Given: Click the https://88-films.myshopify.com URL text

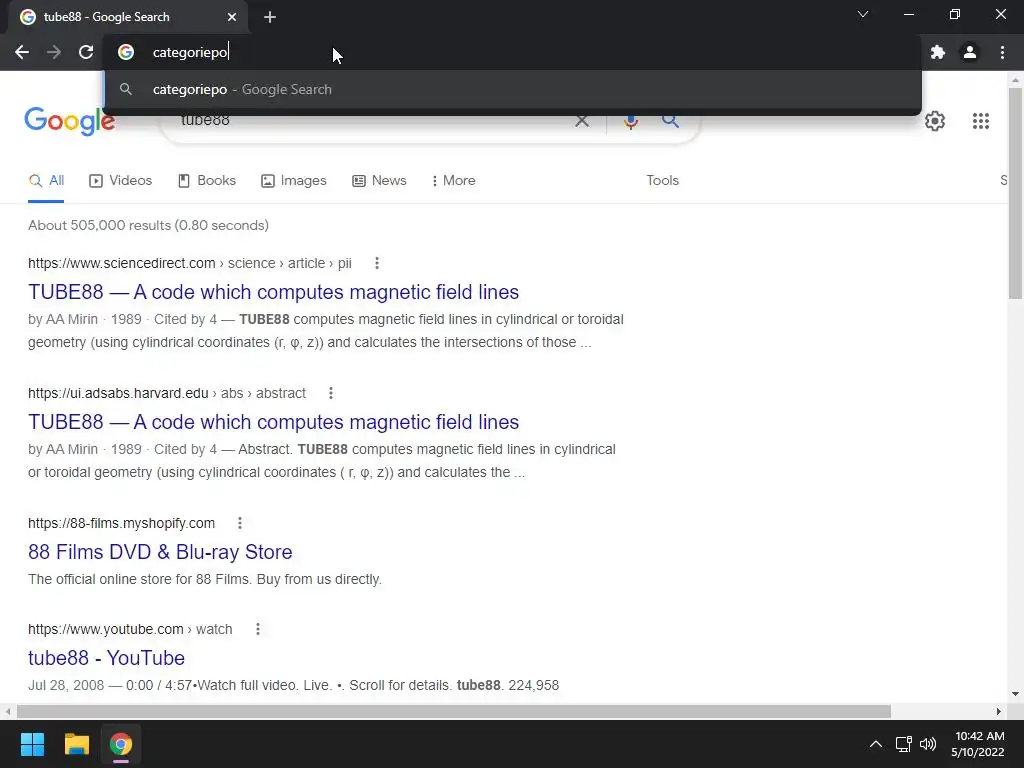Looking at the screenshot, I should pos(121,523).
